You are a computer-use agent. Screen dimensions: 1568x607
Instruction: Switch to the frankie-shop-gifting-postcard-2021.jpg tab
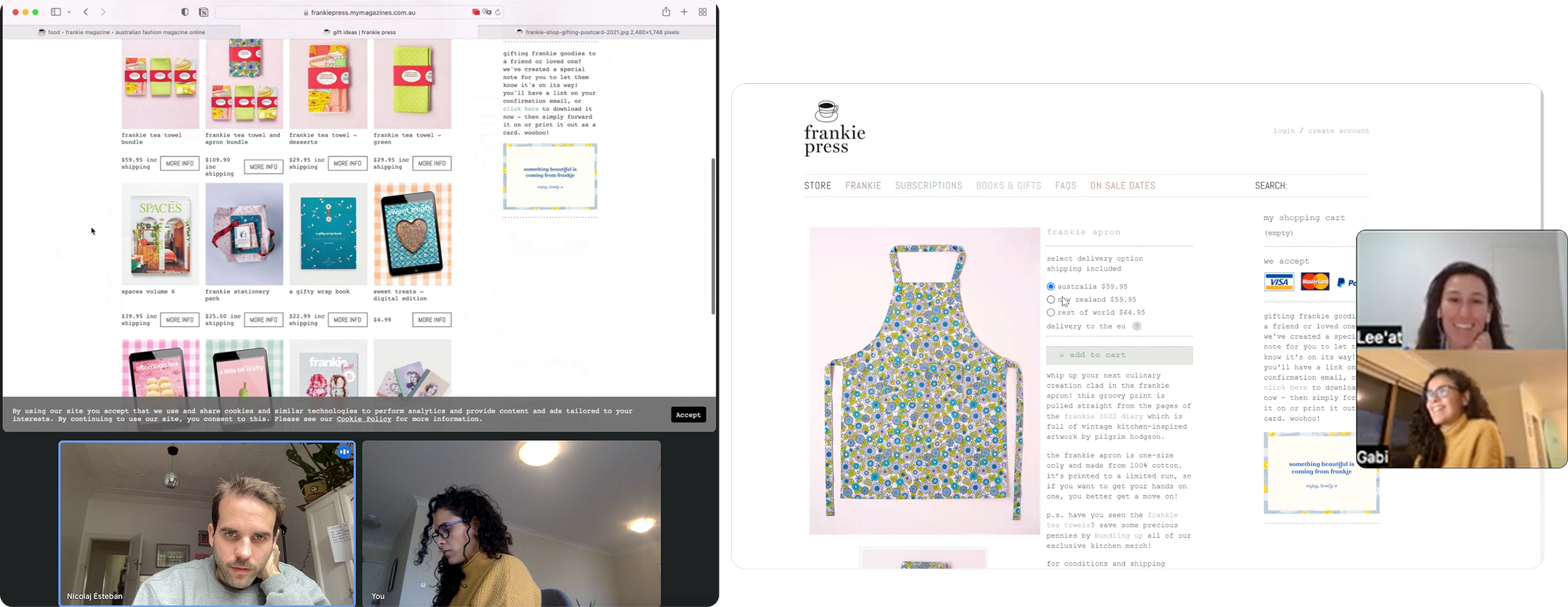click(x=597, y=32)
